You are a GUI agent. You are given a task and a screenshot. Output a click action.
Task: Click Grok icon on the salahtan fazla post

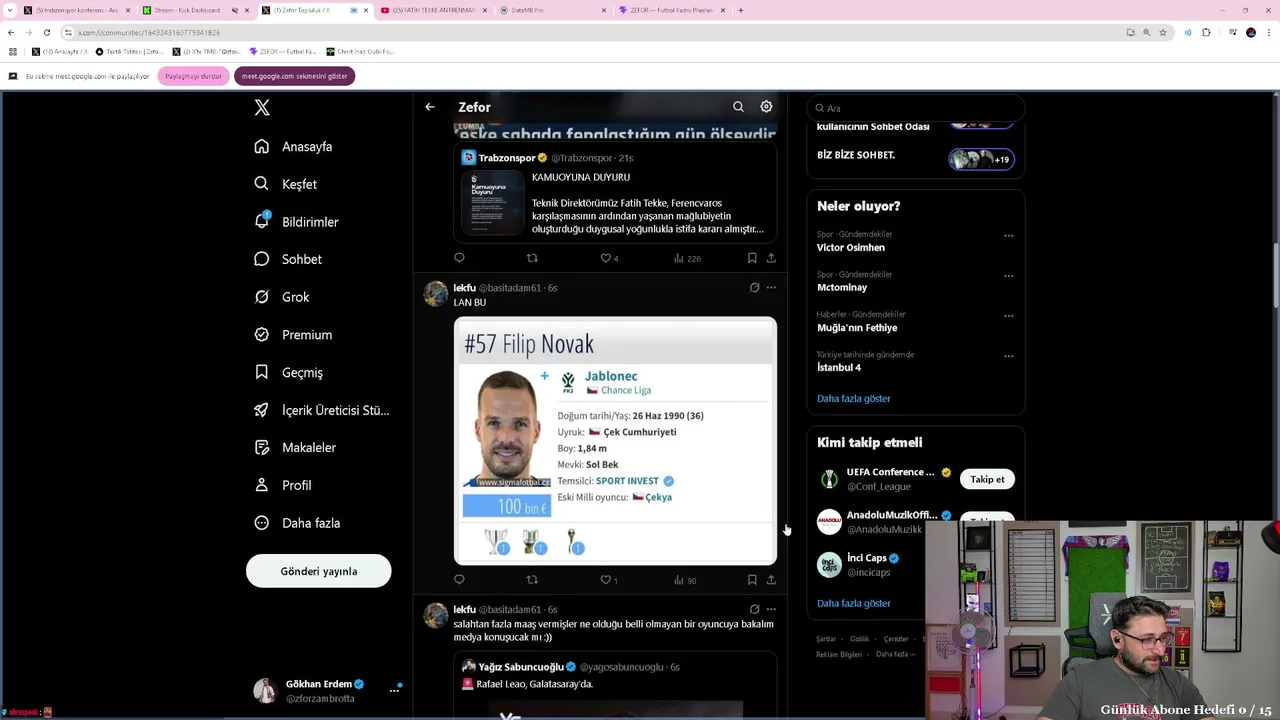point(754,609)
